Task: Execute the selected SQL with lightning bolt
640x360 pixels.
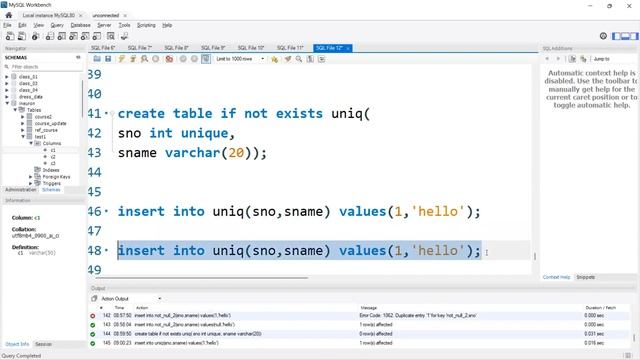Action: 122,59
